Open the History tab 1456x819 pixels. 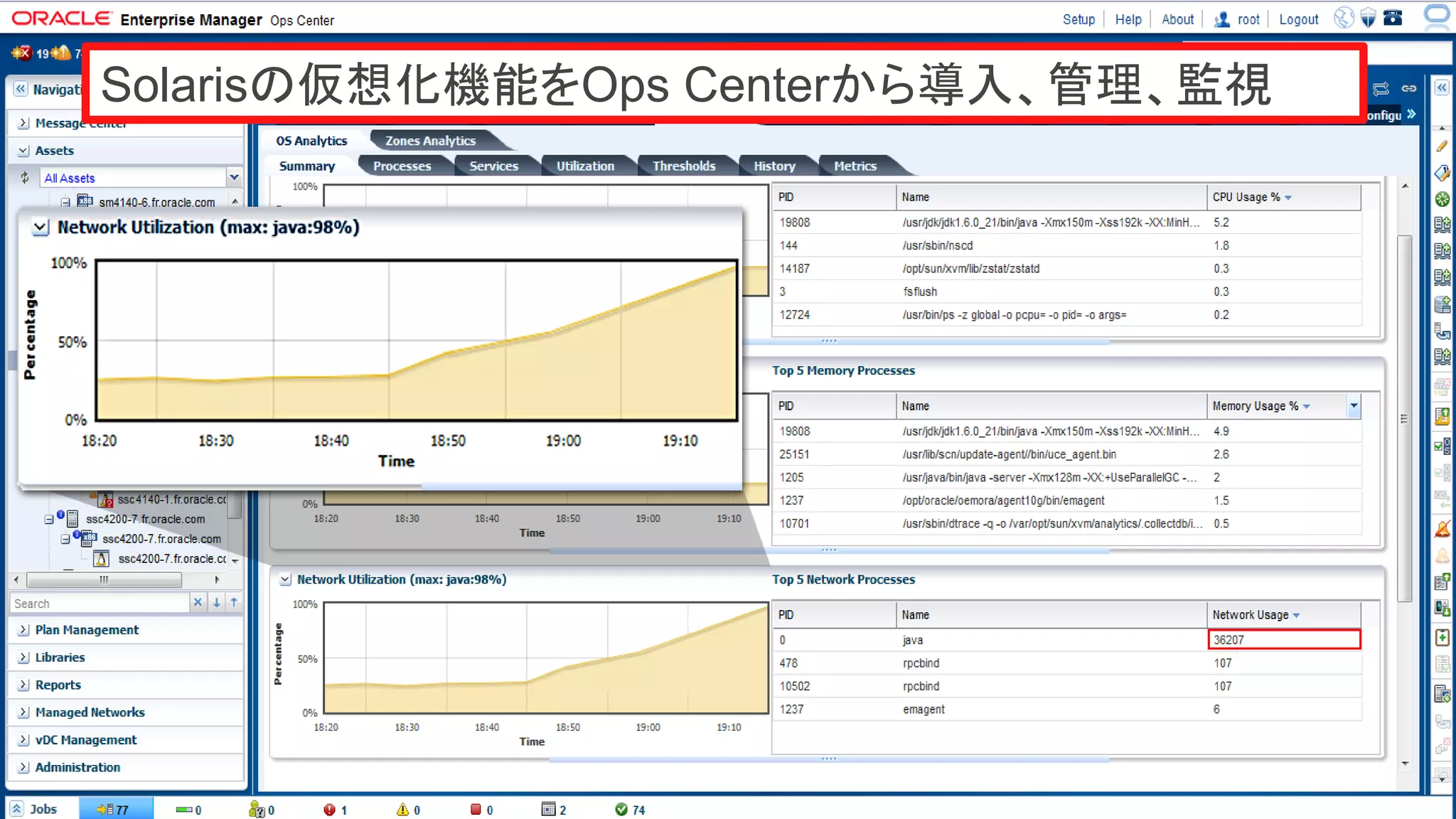click(x=774, y=166)
